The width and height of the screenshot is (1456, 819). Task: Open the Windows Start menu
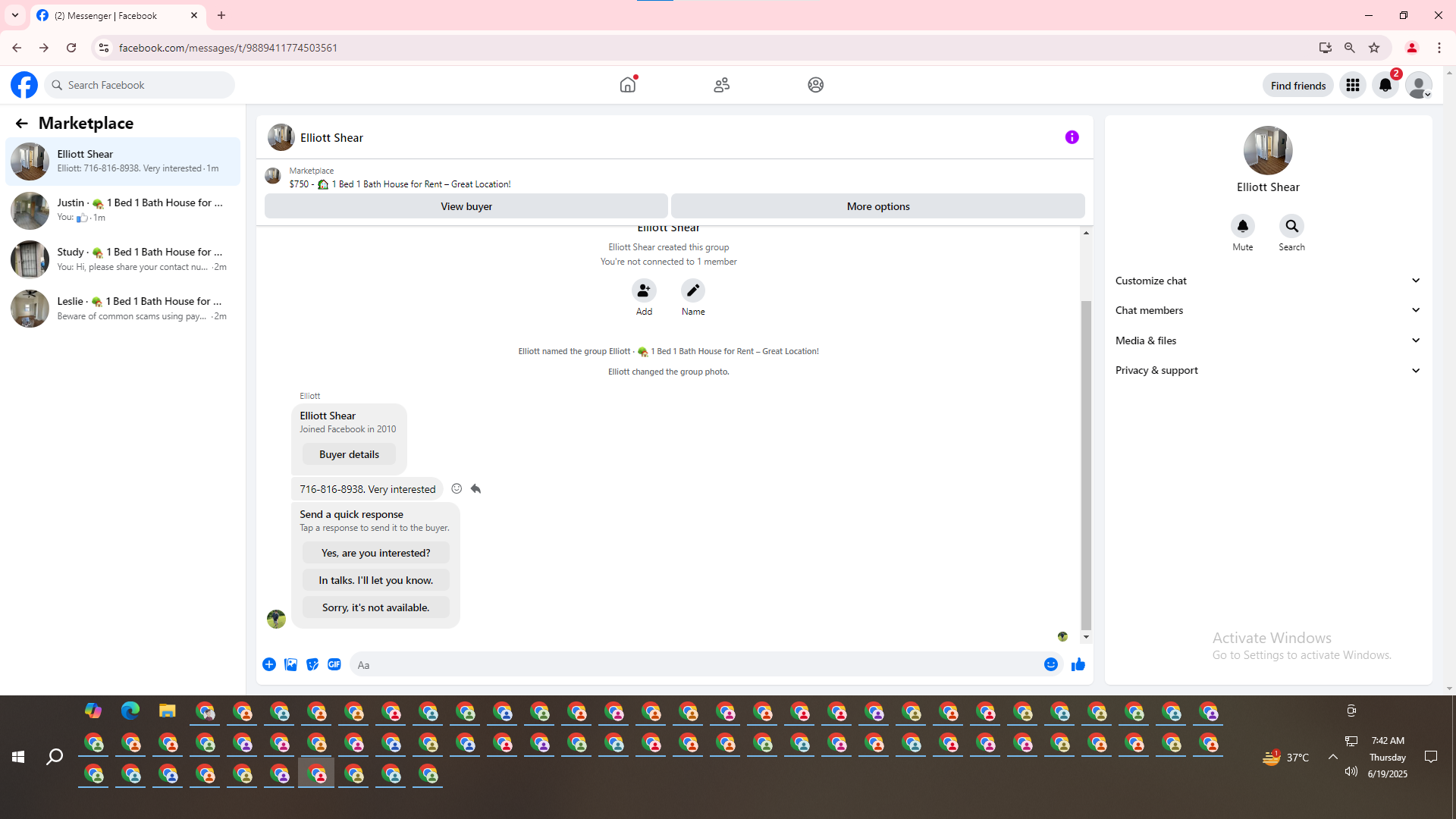click(18, 757)
